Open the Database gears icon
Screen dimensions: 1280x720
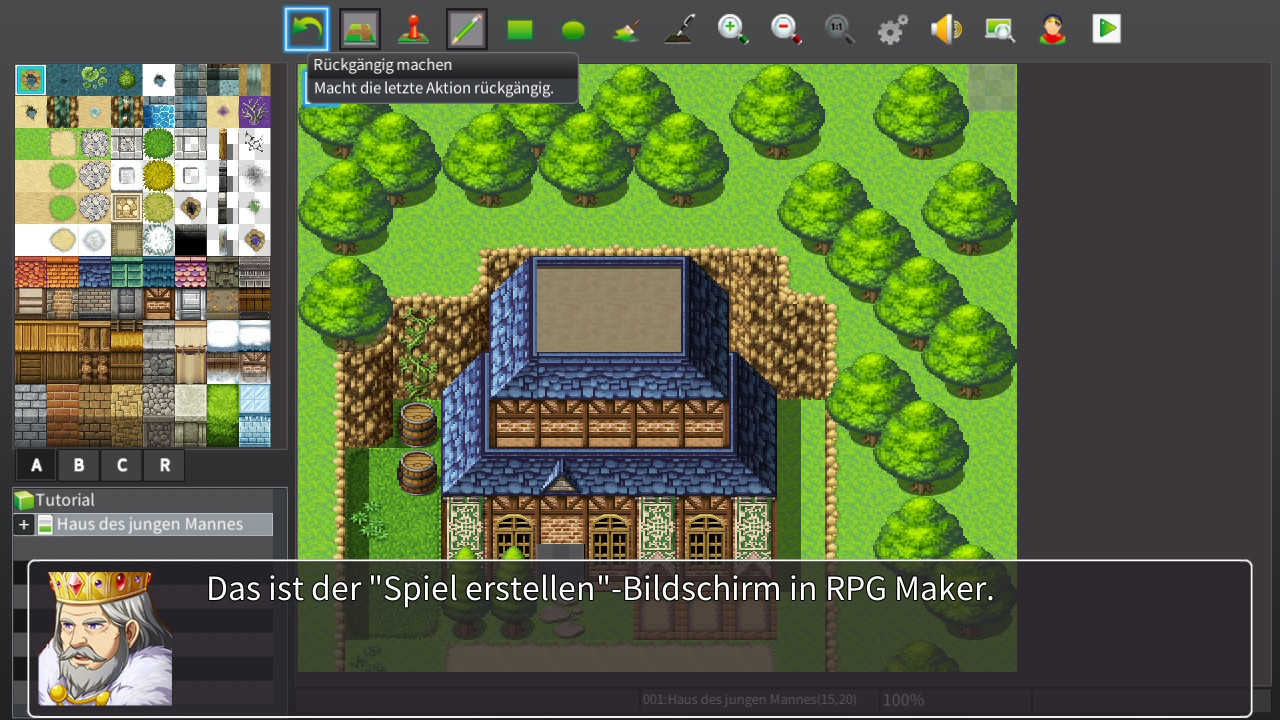(x=893, y=29)
